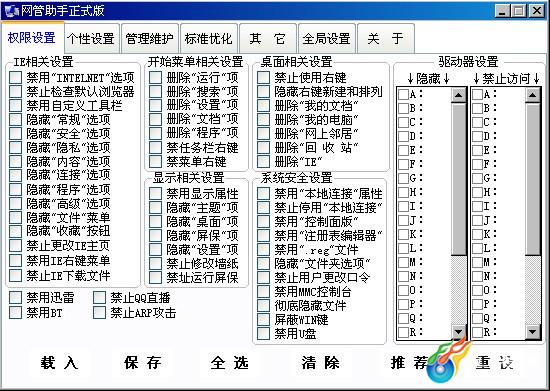Screen dimensions: 550x391
Task: Click the 清除 button
Action: (x=320, y=363)
